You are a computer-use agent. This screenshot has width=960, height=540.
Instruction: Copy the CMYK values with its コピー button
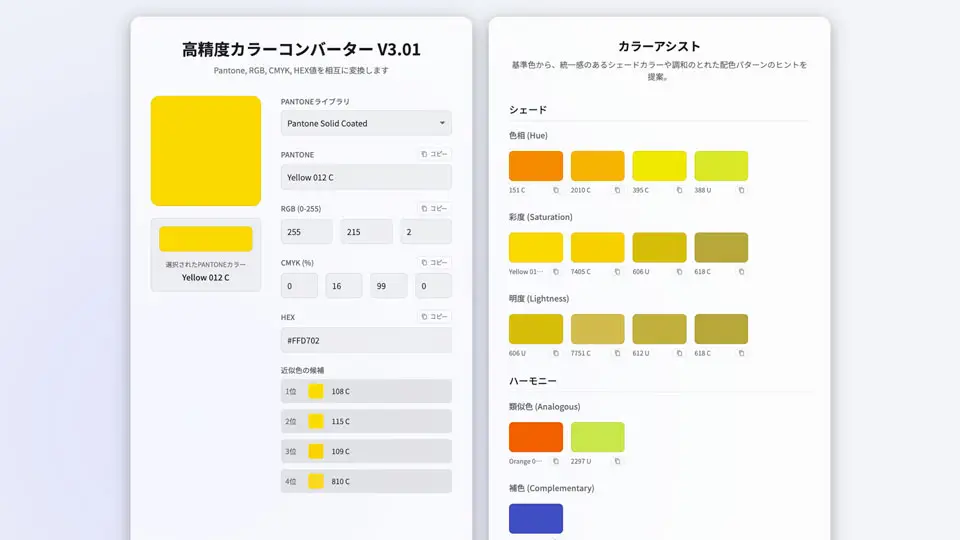(434, 262)
